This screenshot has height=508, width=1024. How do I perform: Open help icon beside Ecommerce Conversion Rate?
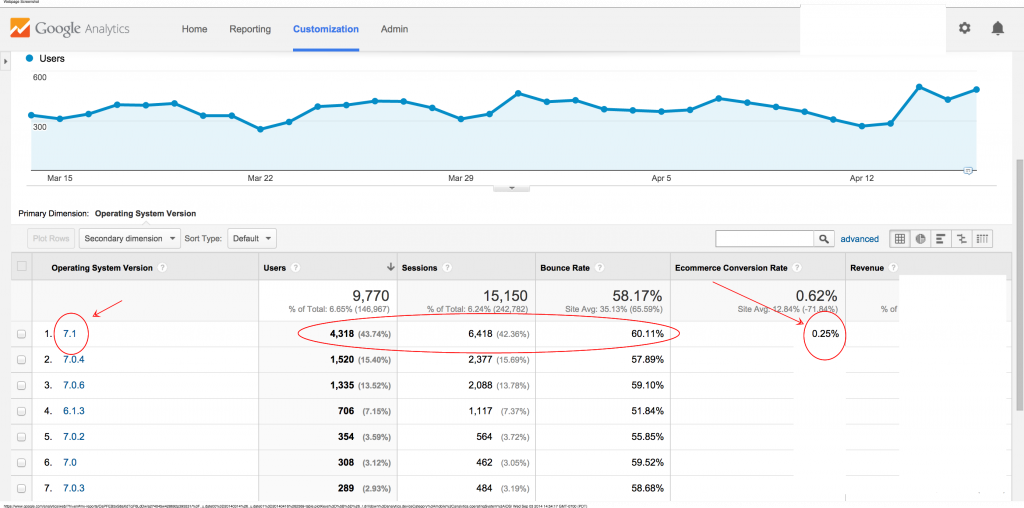797,268
